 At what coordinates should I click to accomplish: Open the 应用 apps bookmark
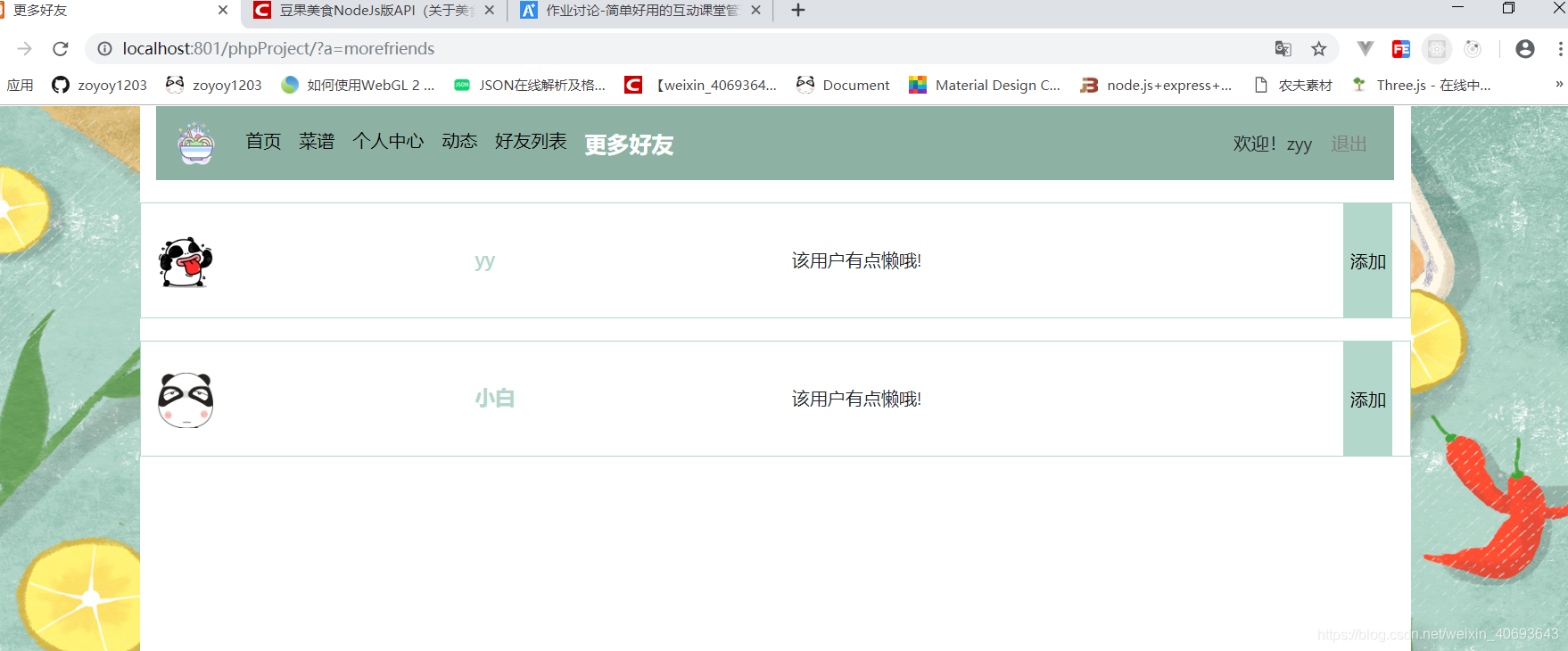pos(20,85)
